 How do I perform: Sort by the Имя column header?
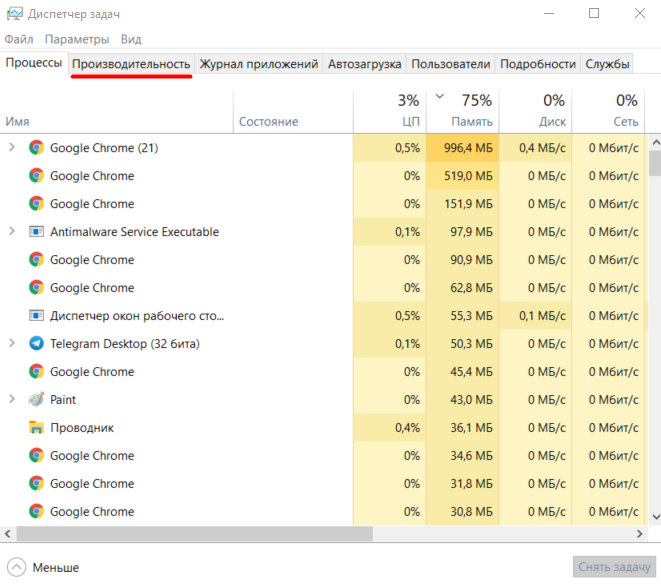[x=116, y=112]
